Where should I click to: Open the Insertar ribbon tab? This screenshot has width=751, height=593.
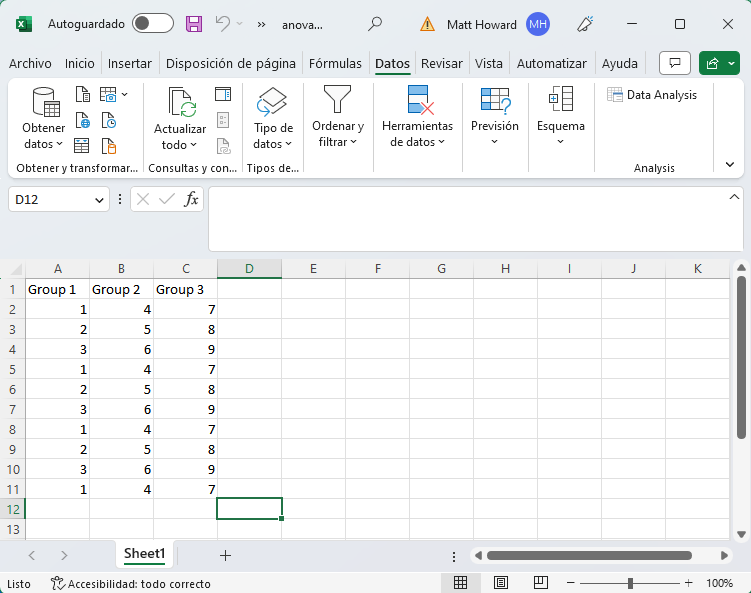pos(130,63)
